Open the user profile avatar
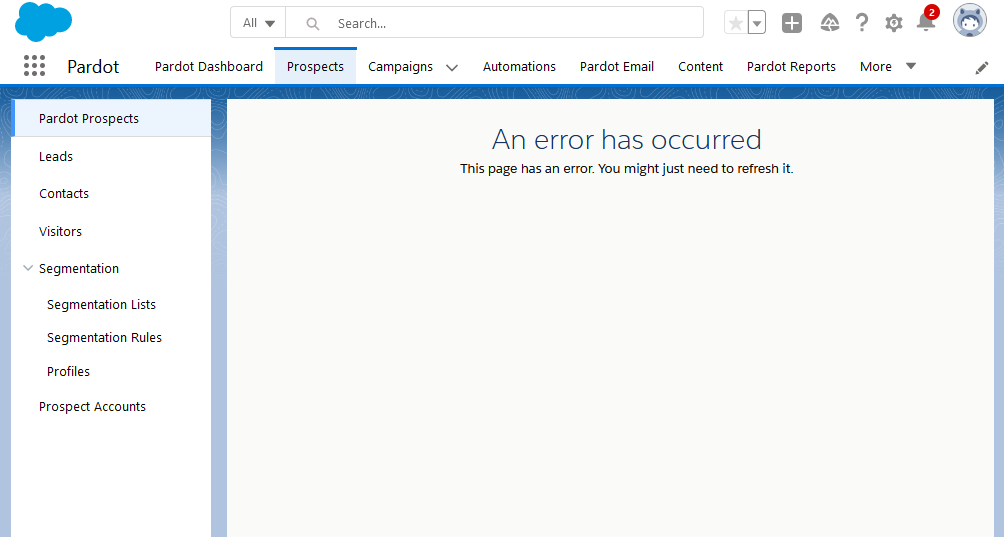This screenshot has width=1004, height=537. point(970,21)
